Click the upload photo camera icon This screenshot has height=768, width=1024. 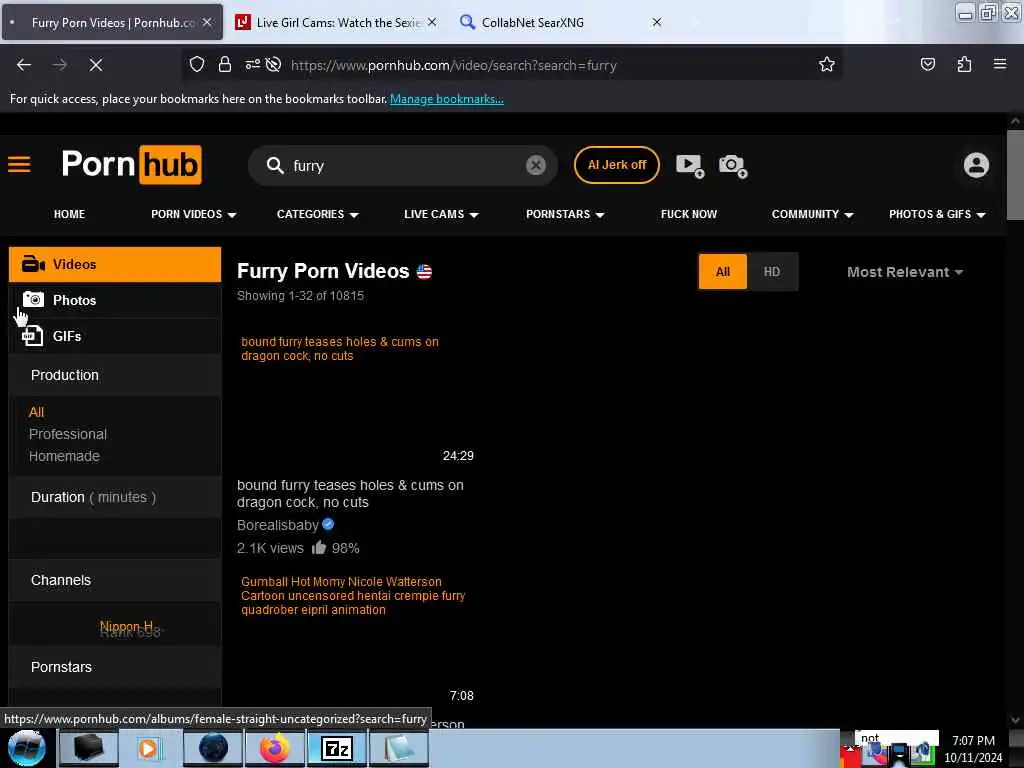(x=733, y=165)
